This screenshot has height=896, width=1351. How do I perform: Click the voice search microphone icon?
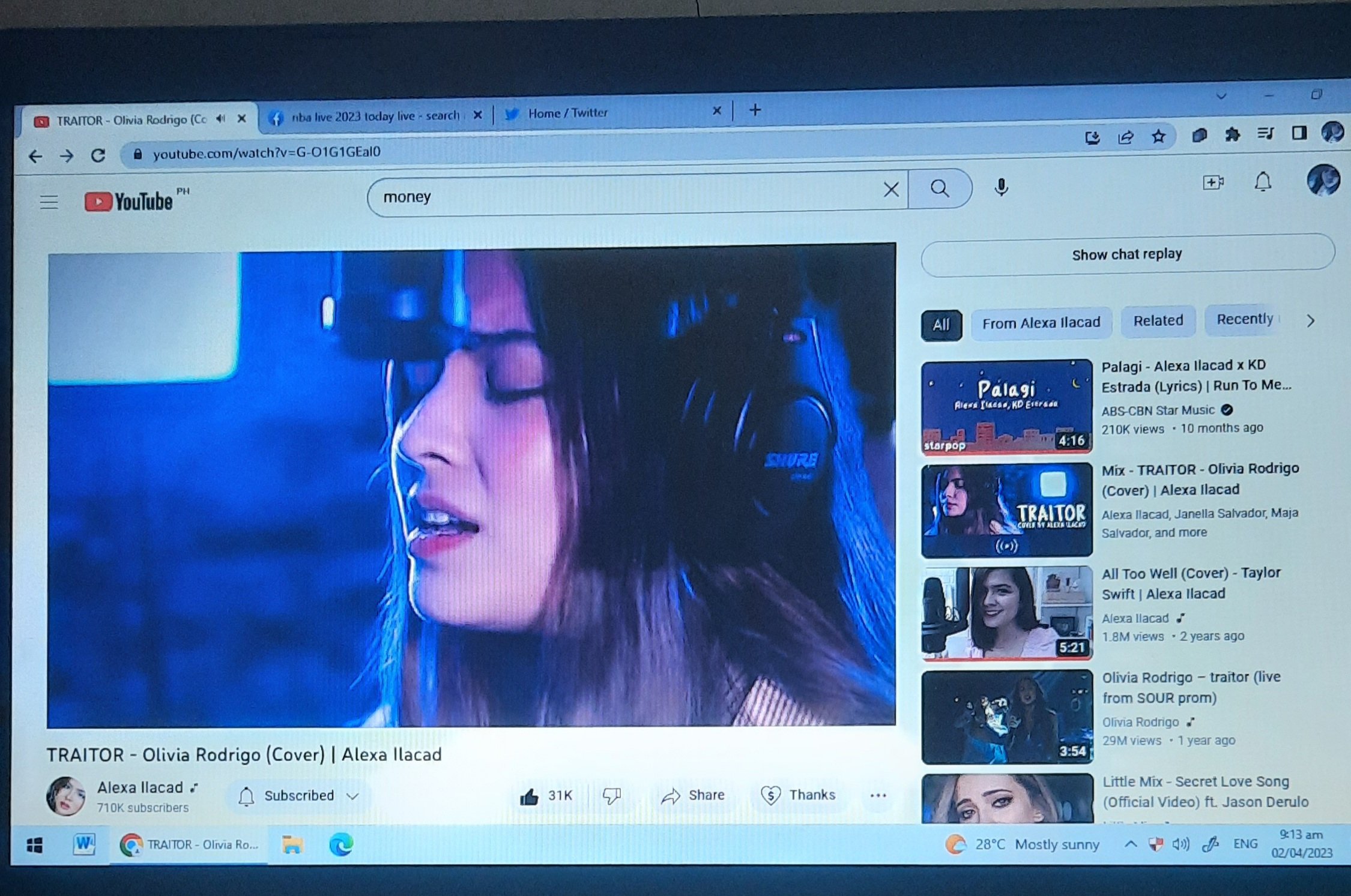pos(1001,188)
